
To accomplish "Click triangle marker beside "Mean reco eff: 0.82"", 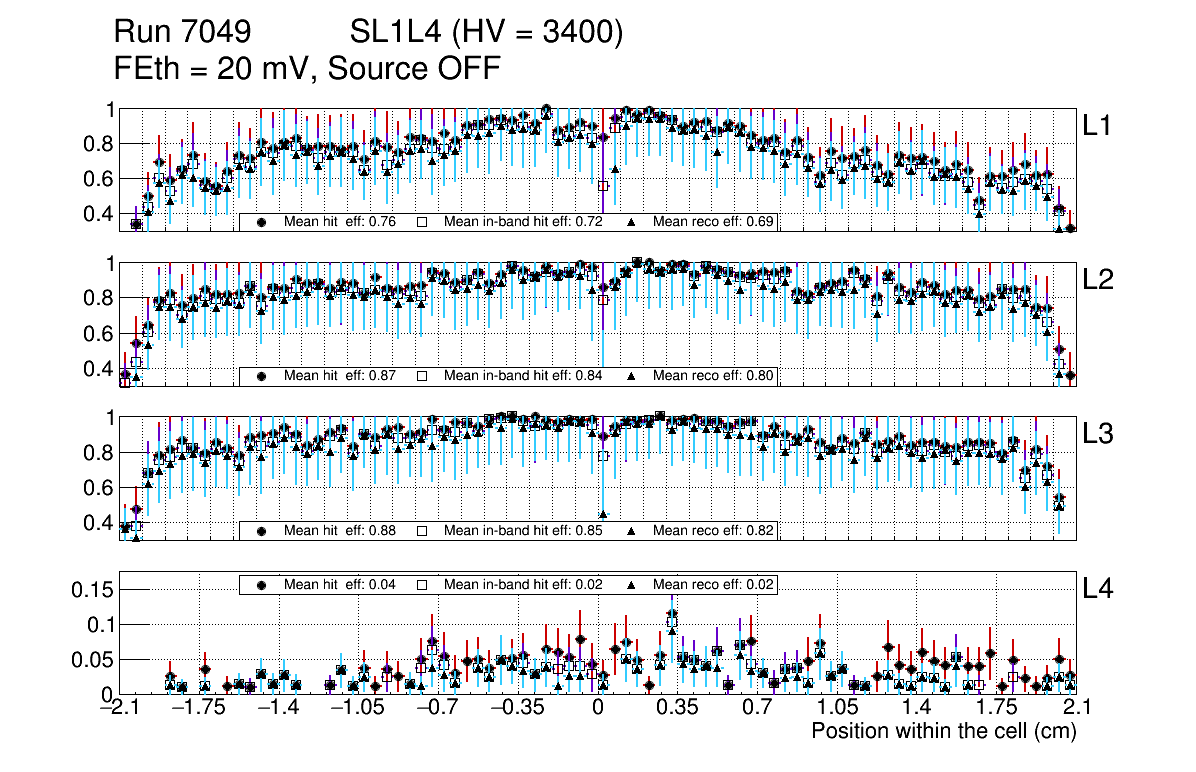I will coord(633,530).
